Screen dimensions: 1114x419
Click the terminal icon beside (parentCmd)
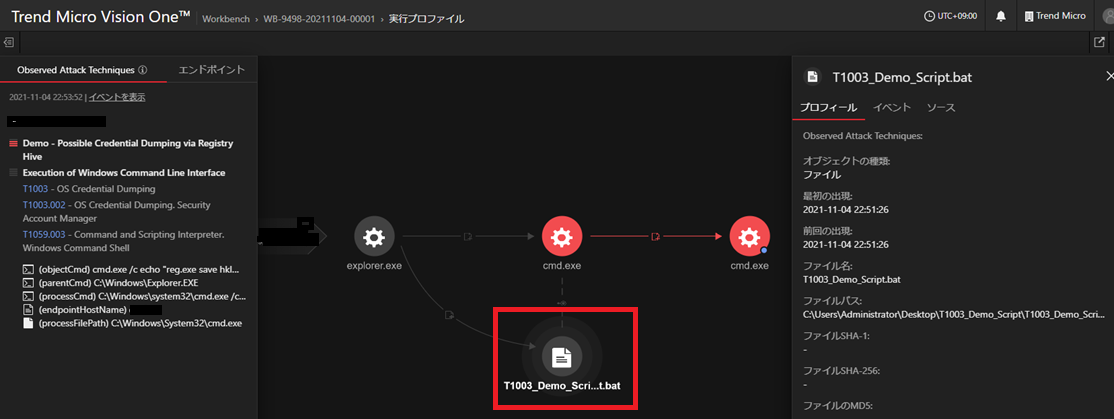[28, 283]
